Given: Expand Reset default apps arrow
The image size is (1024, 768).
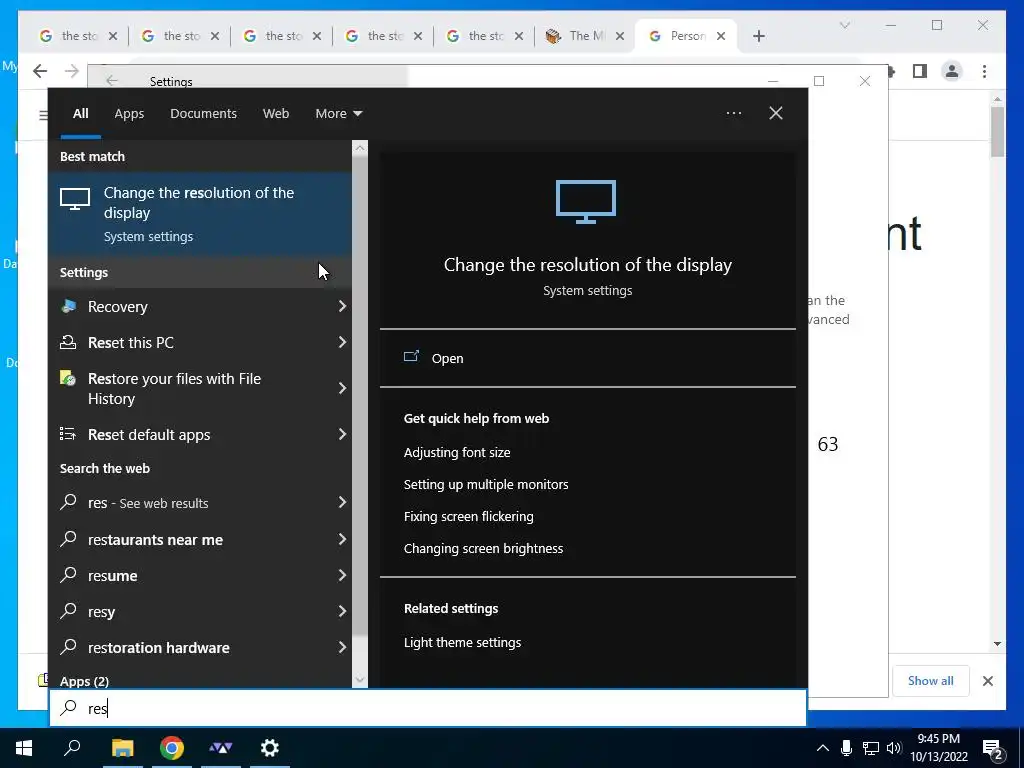Looking at the screenshot, I should [x=342, y=434].
